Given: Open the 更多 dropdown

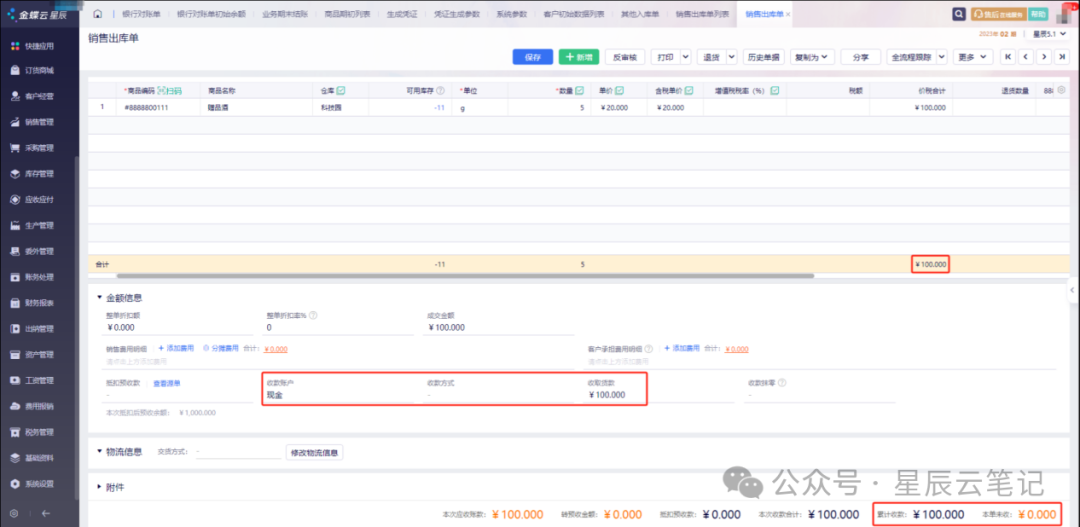Looking at the screenshot, I should pyautogui.click(x=973, y=57).
